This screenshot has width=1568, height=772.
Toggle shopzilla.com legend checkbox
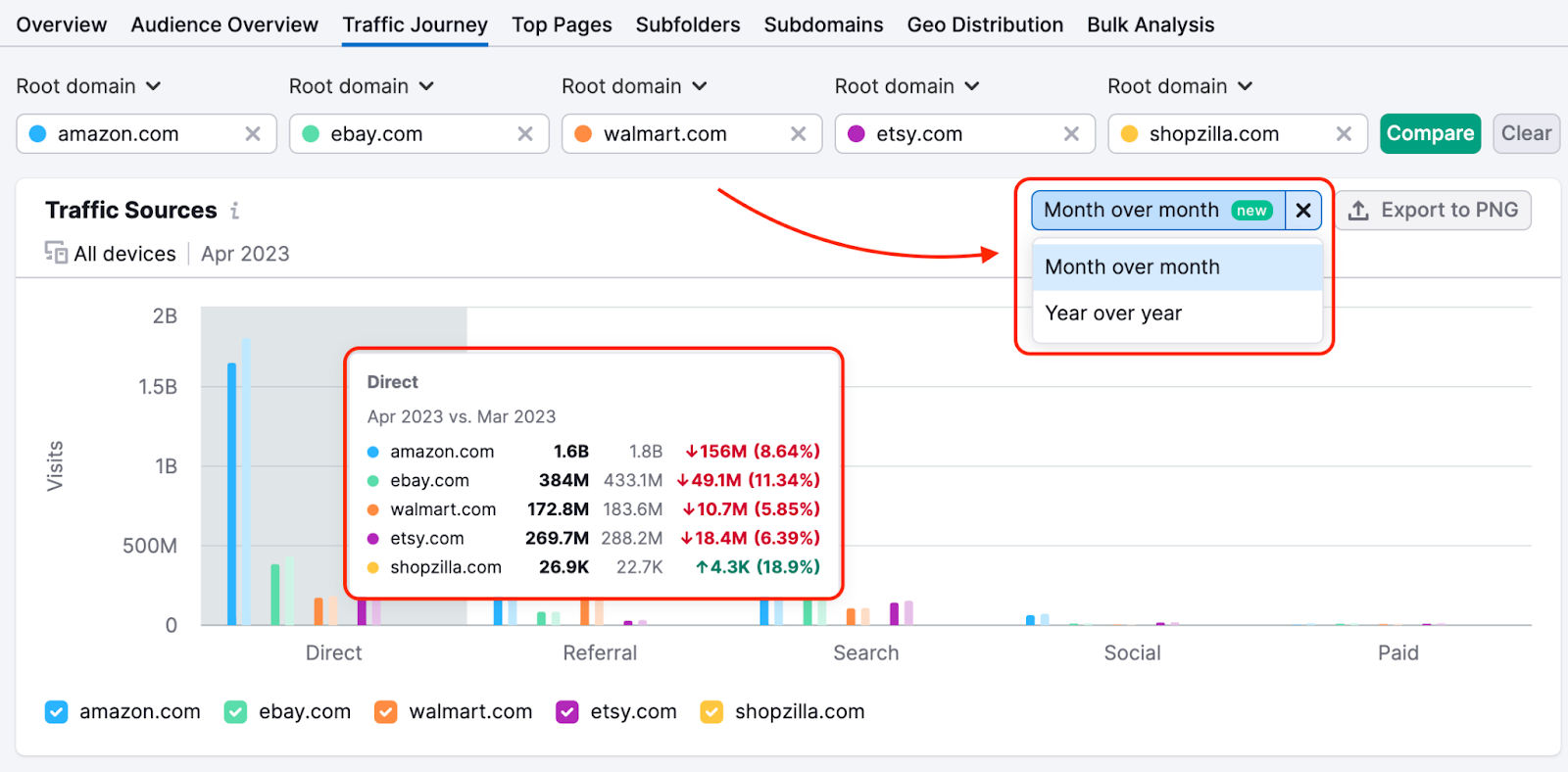pos(712,712)
